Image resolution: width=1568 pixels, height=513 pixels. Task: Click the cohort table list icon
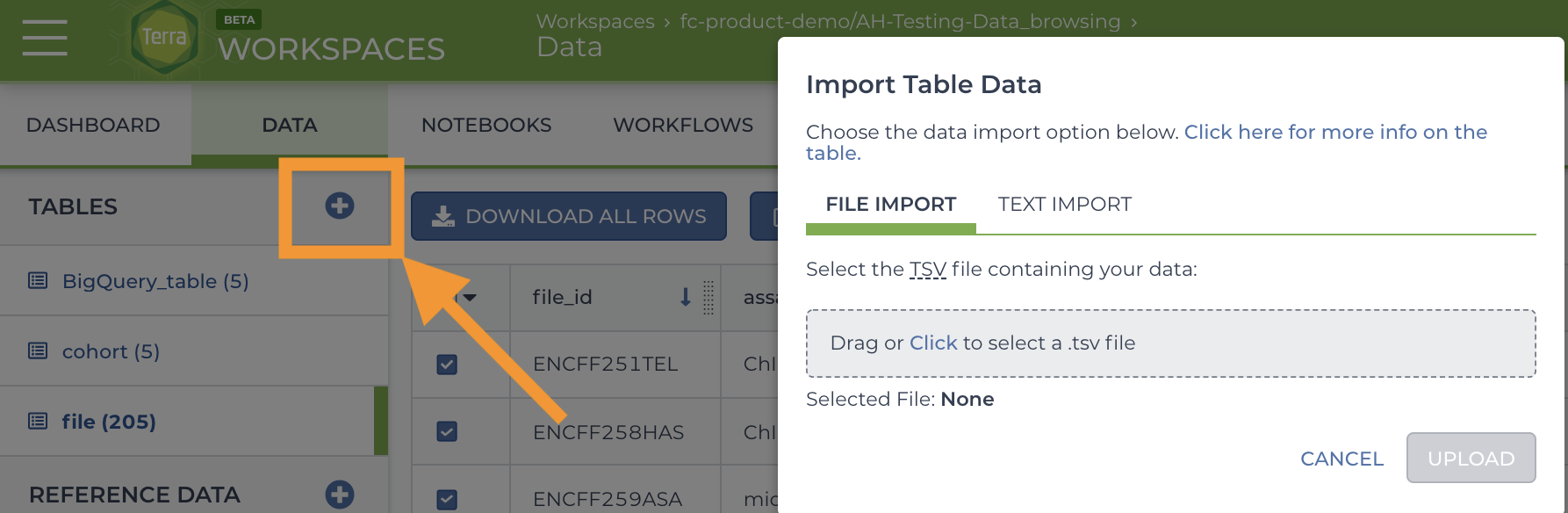click(x=38, y=351)
